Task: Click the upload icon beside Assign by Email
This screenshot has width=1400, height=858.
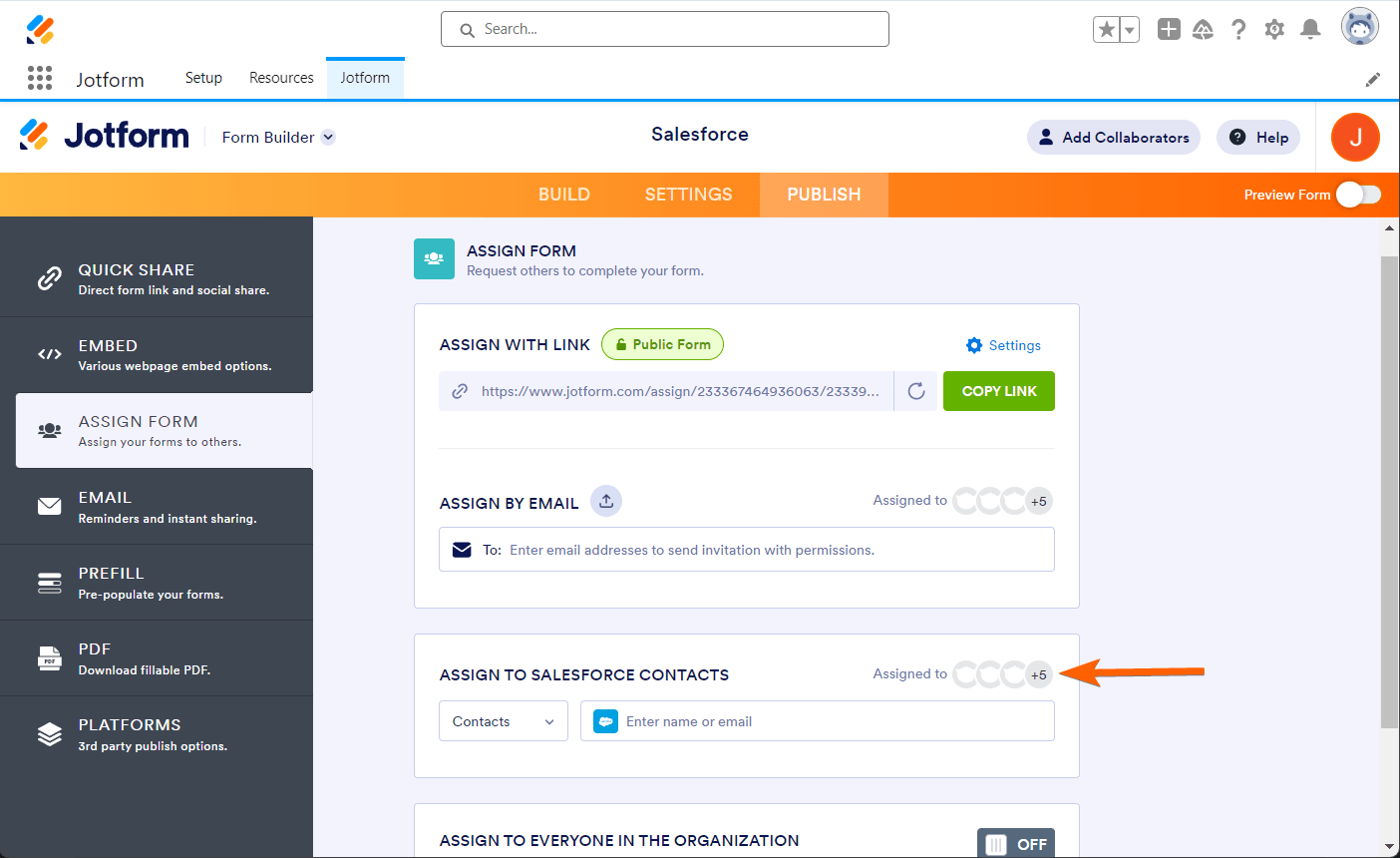Action: tap(606, 501)
